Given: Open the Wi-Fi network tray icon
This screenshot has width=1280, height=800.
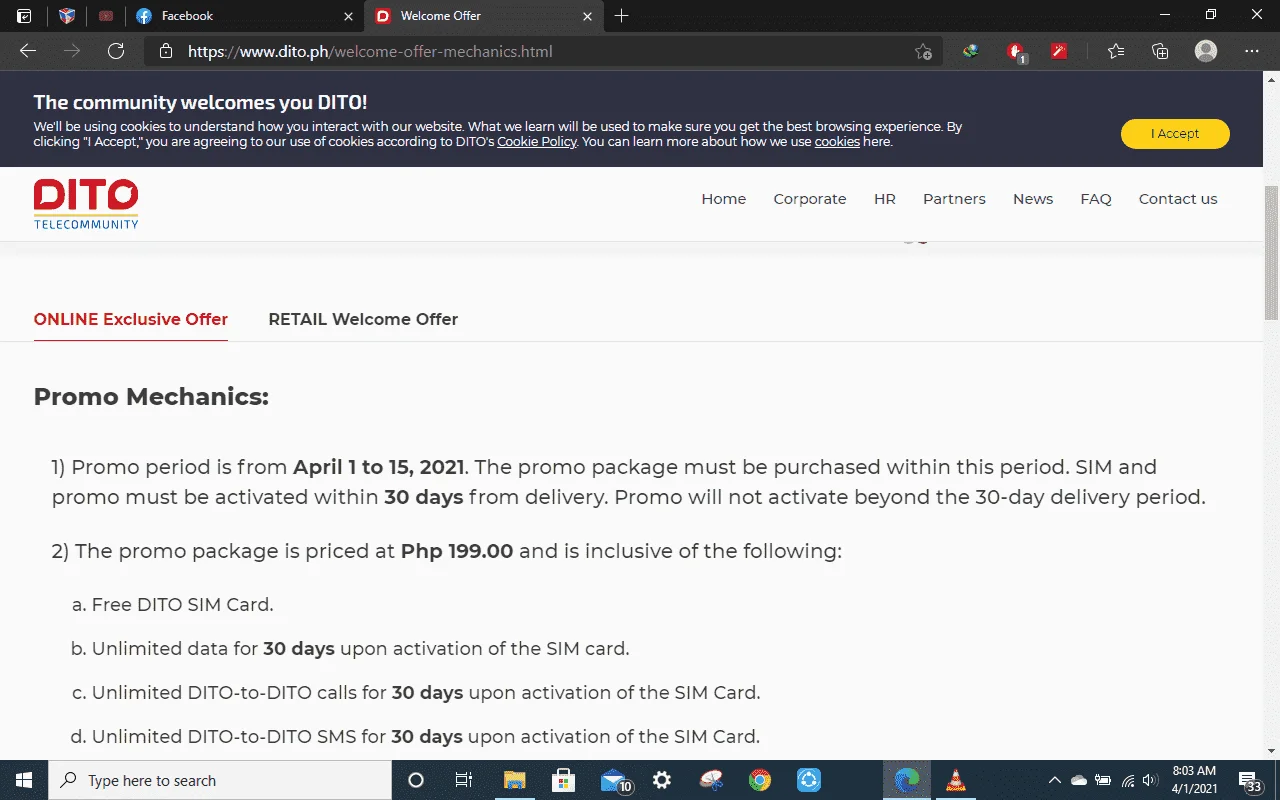Looking at the screenshot, I should click(1128, 780).
